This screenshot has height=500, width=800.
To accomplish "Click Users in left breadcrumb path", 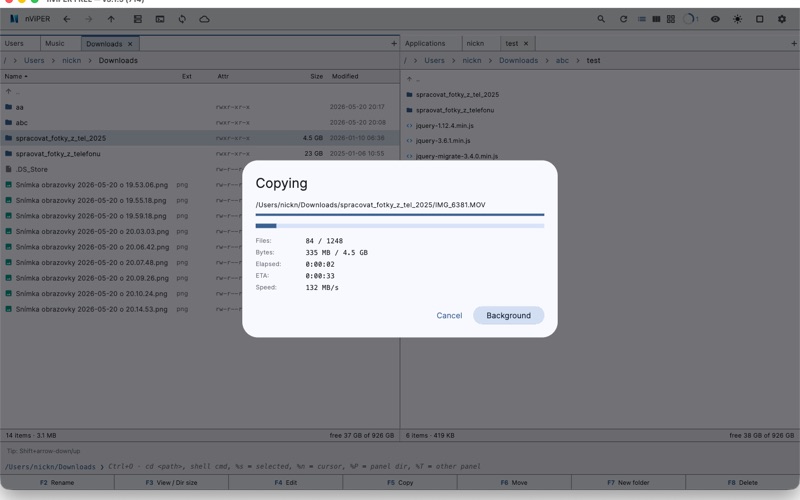I will 34,60.
